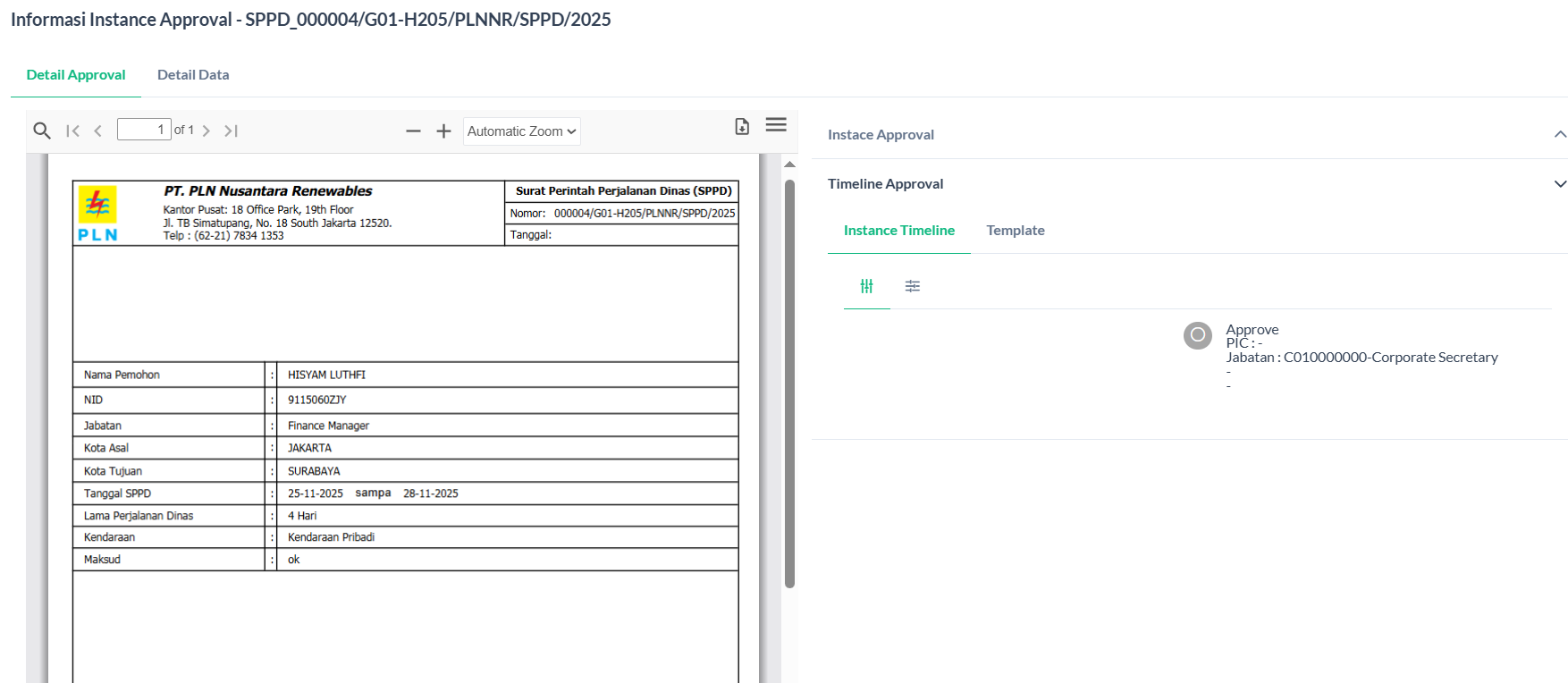The width and height of the screenshot is (1568, 683).
Task: Click the start date 25-11-2025
Action: [316, 493]
